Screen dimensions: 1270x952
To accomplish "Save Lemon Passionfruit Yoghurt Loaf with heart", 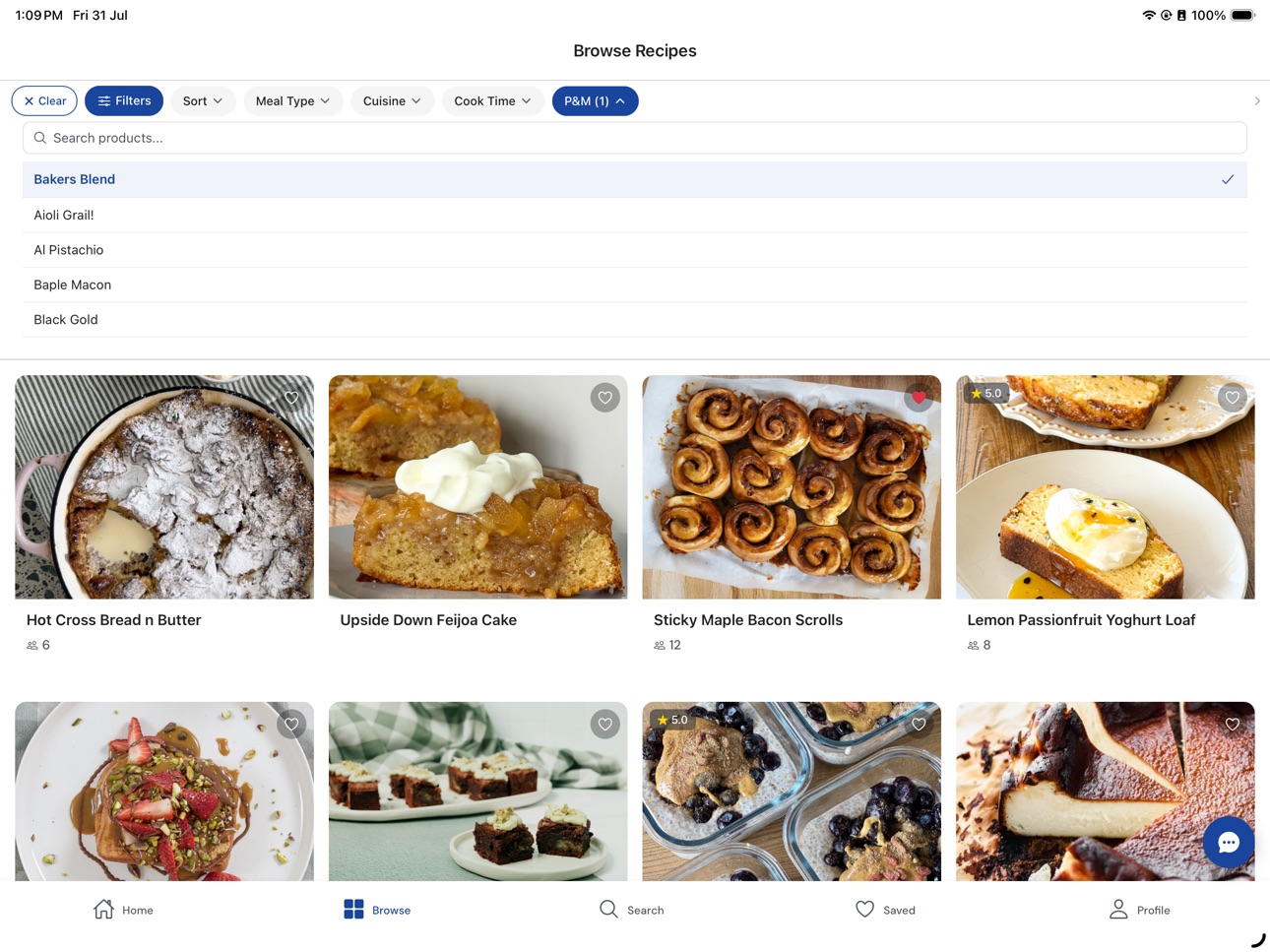I will coord(1233,398).
